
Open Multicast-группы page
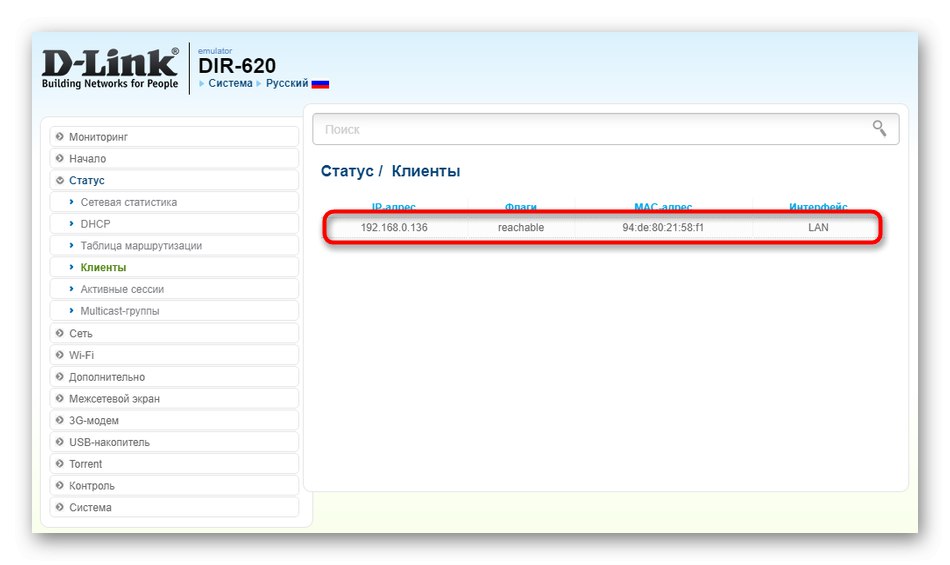(174, 311)
